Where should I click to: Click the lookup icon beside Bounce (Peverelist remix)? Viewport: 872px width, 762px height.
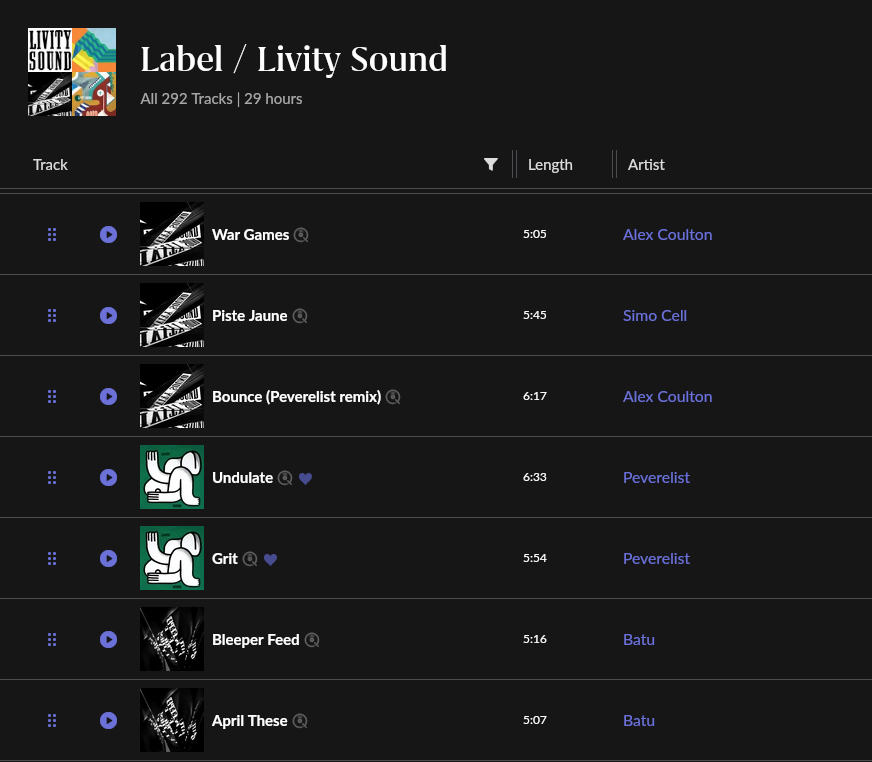(393, 397)
